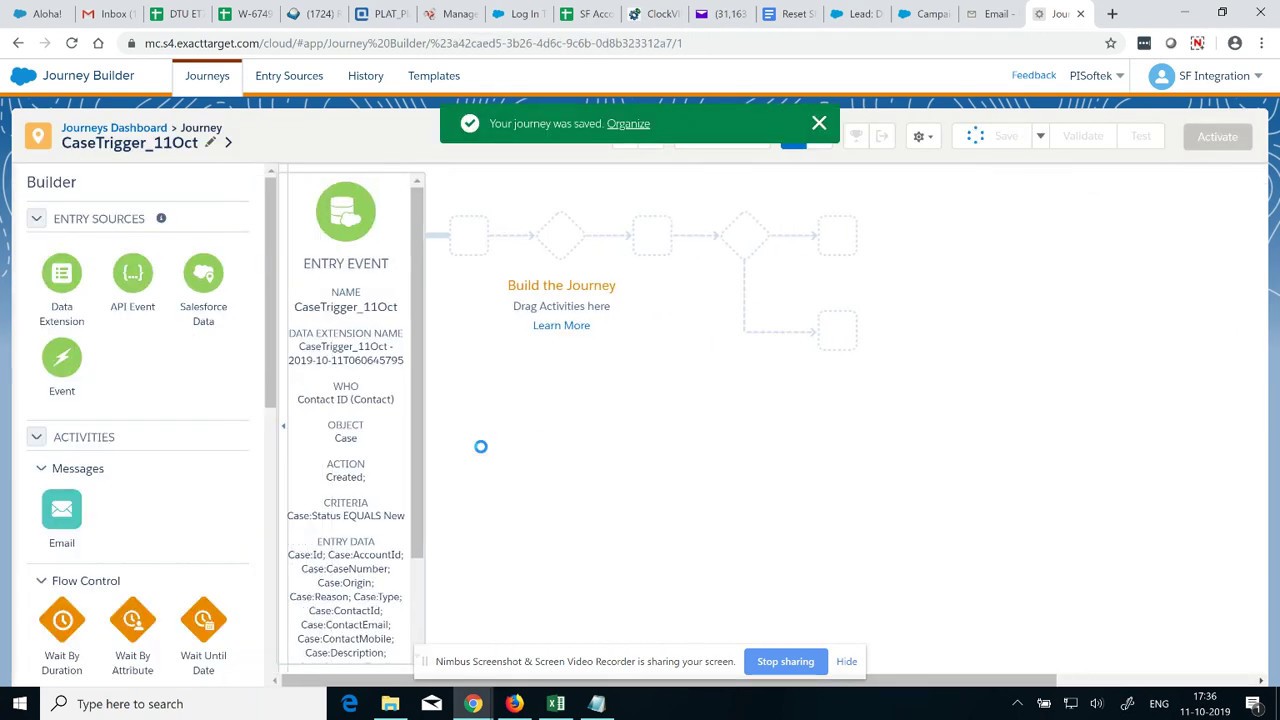Open the journey settings gear menu

click(923, 136)
